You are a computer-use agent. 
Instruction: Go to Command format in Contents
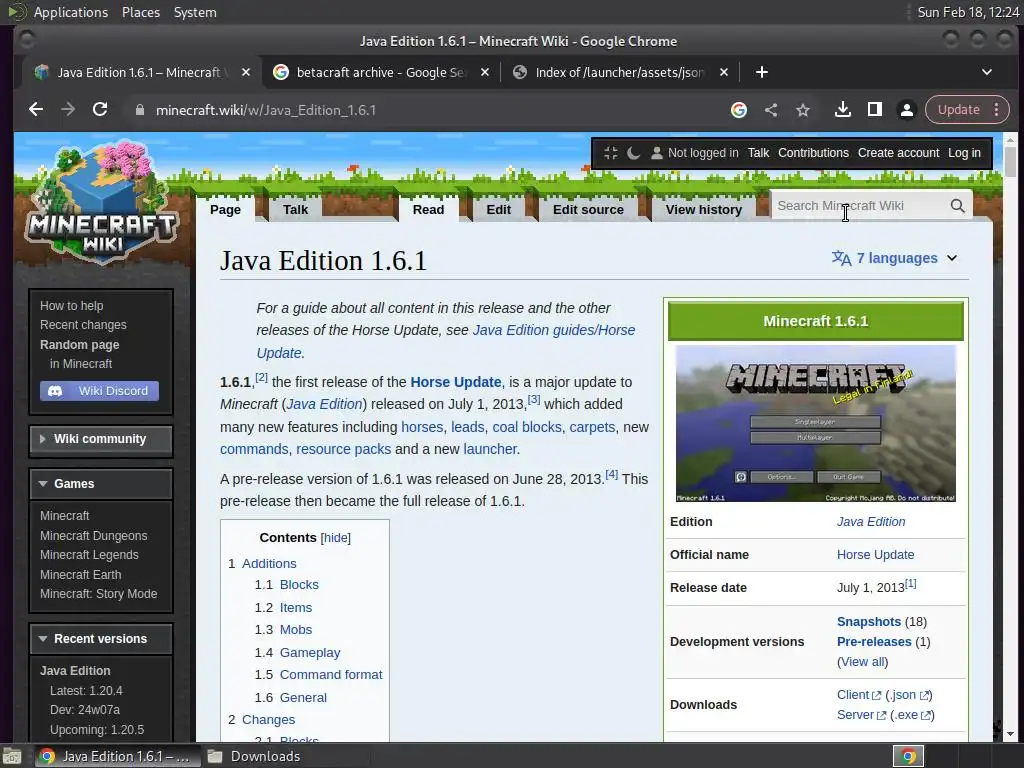pyautogui.click(x=330, y=675)
